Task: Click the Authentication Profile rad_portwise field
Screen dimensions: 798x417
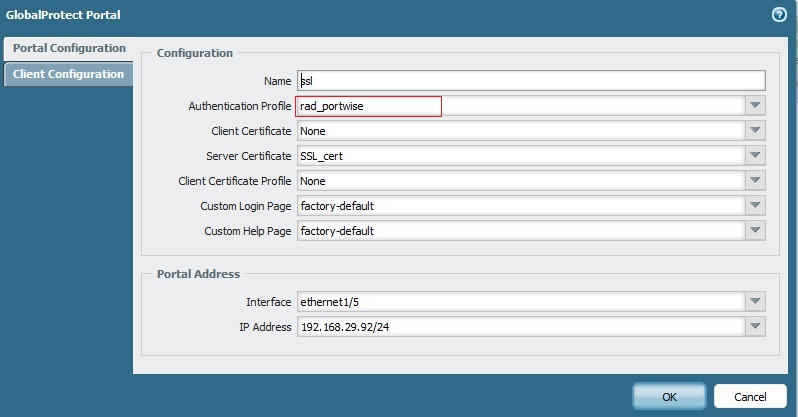Action: [x=368, y=106]
